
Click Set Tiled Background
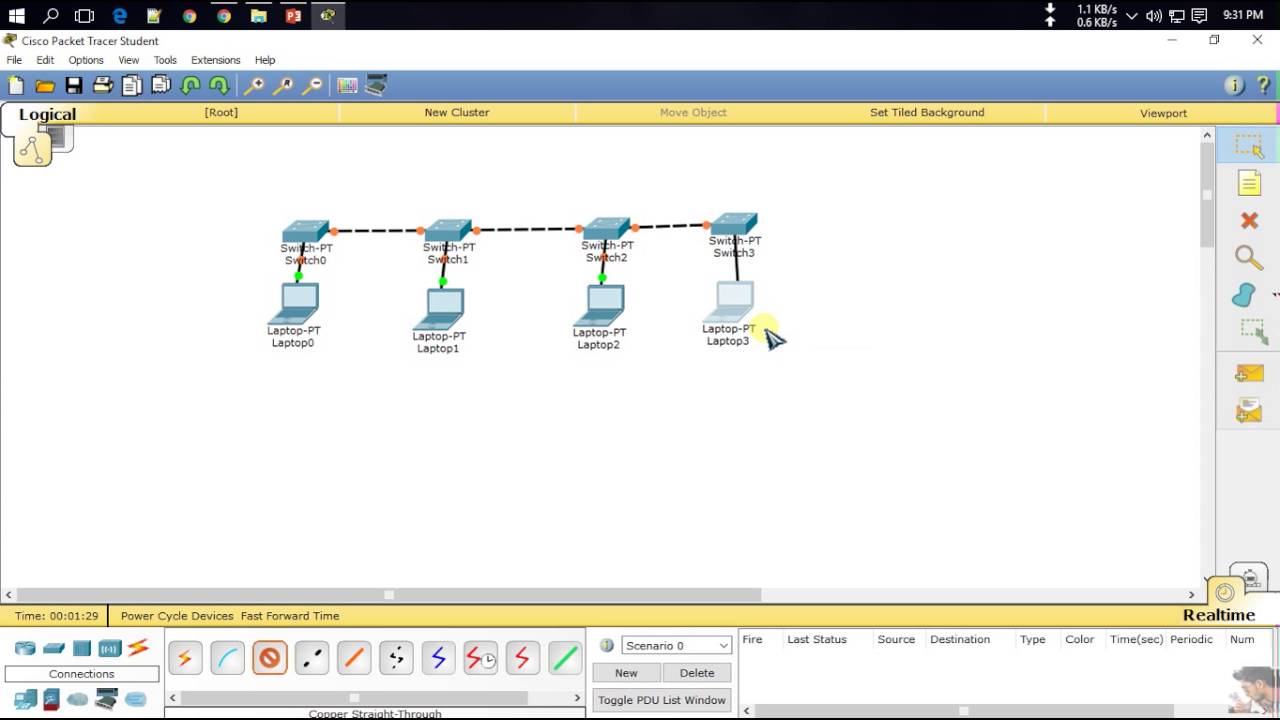pyautogui.click(x=927, y=112)
